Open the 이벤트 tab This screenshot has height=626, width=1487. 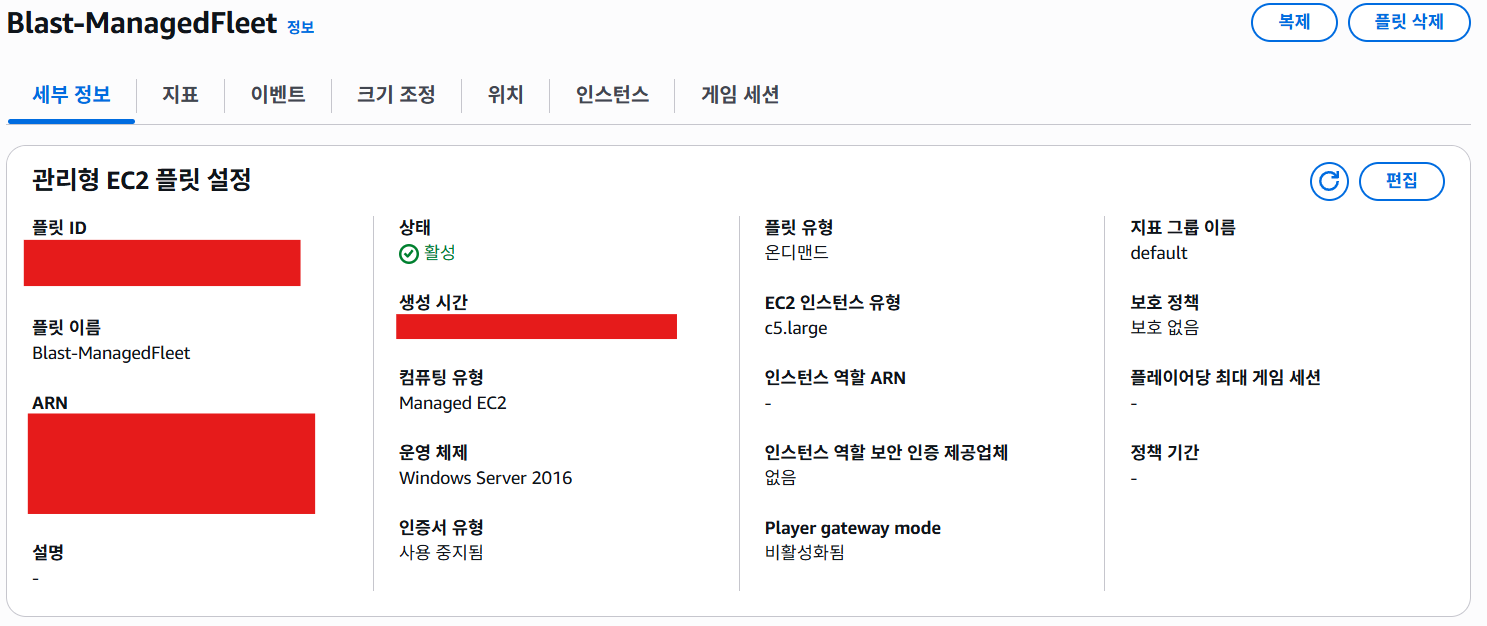coord(278,95)
